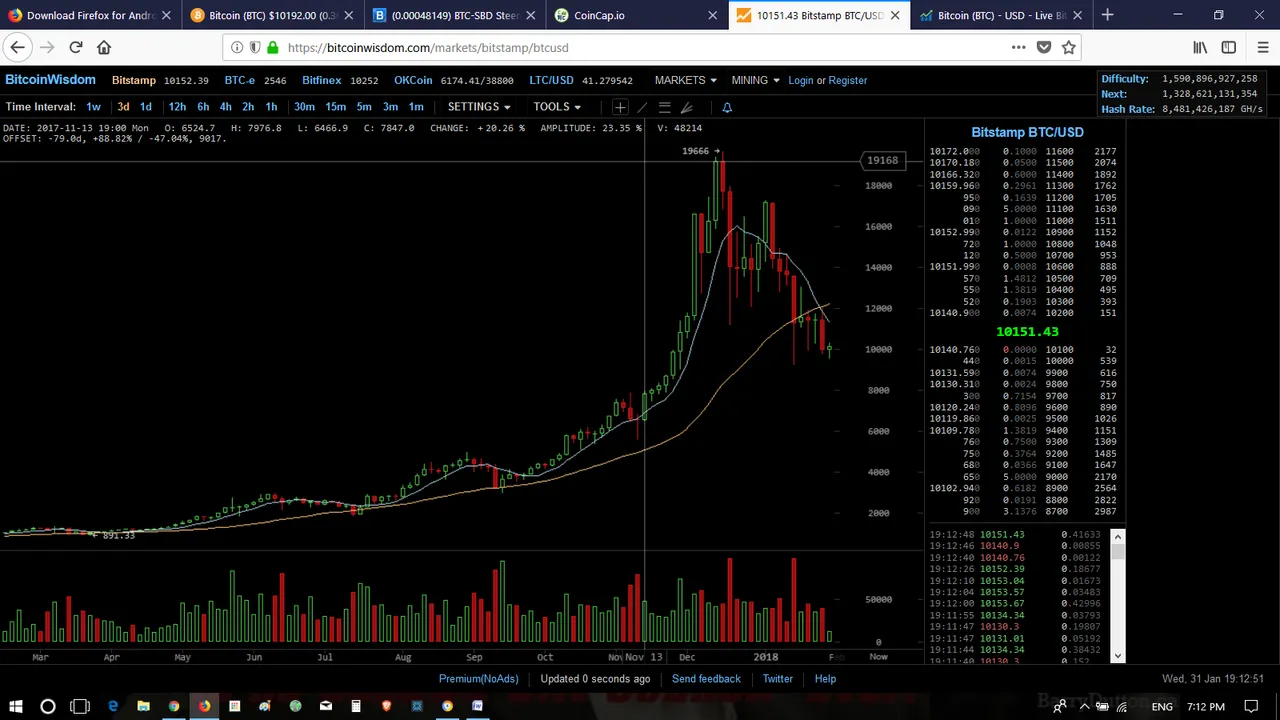The image size is (1280, 720).
Task: Open Premium(NoAds) link
Action: (478, 679)
